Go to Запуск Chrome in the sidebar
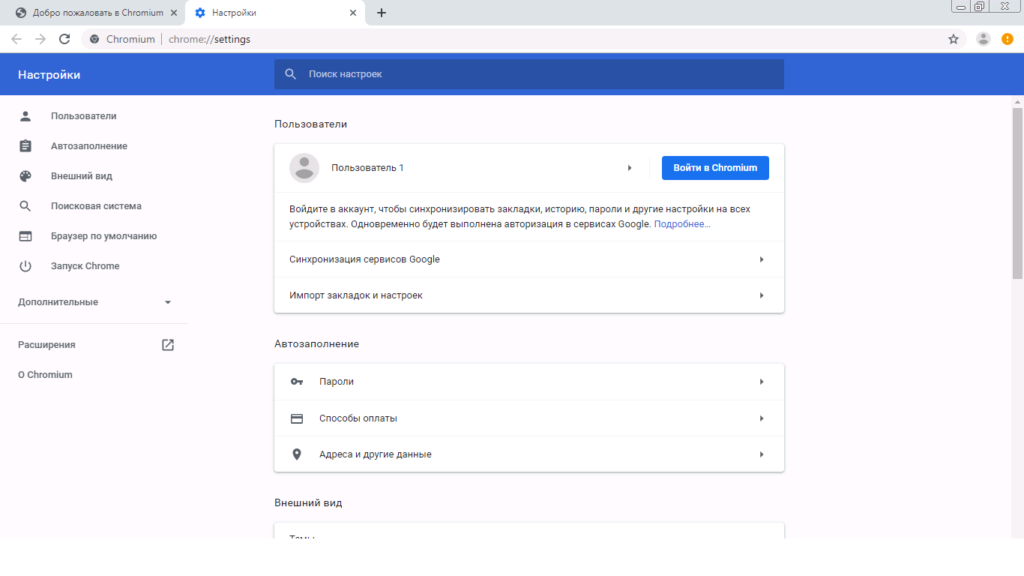 click(85, 266)
